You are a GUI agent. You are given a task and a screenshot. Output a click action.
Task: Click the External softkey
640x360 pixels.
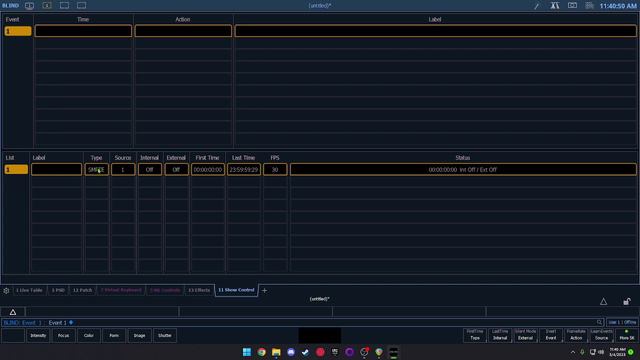click(x=525, y=335)
